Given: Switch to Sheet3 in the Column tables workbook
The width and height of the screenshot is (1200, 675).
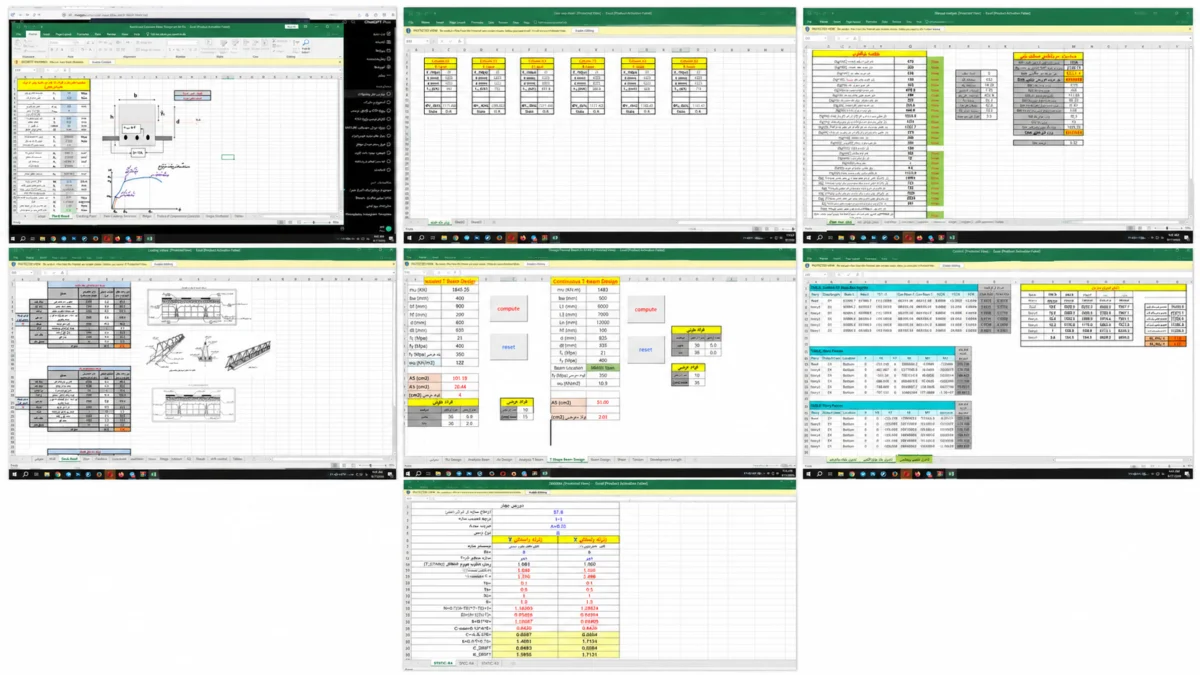Looking at the screenshot, I should click(x=476, y=222).
